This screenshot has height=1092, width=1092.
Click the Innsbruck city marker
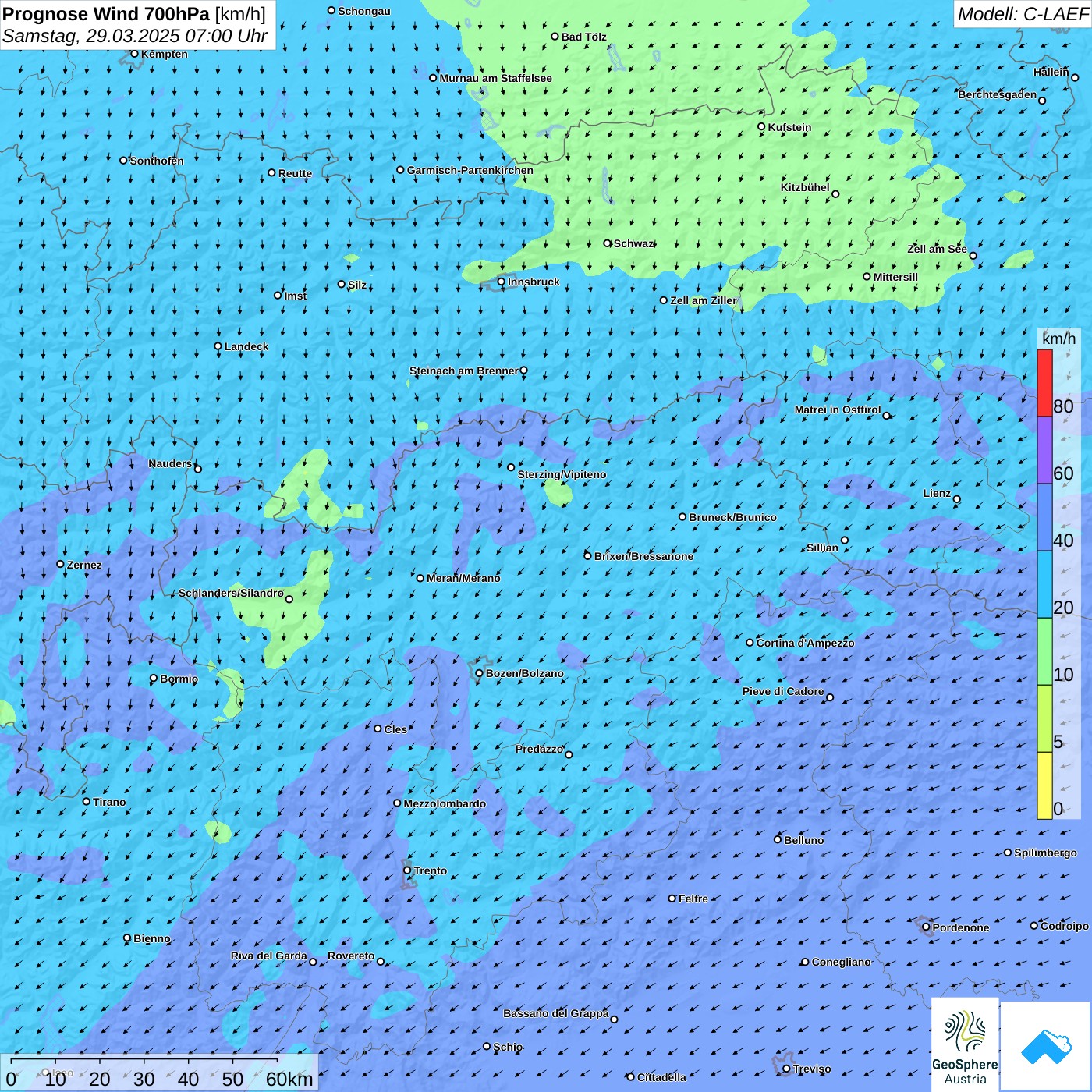(x=502, y=282)
